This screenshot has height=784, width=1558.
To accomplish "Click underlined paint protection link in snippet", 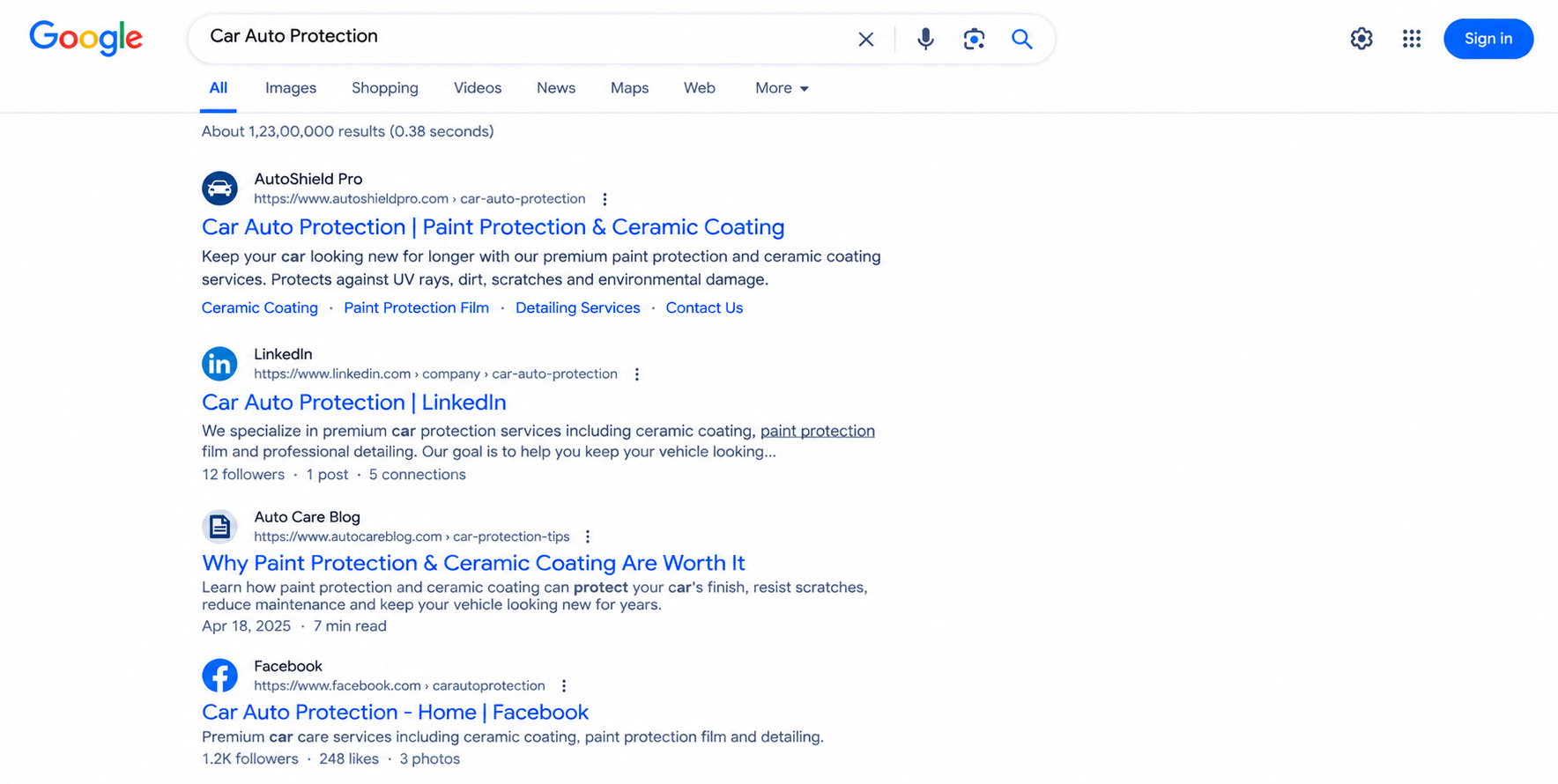I will [x=818, y=431].
